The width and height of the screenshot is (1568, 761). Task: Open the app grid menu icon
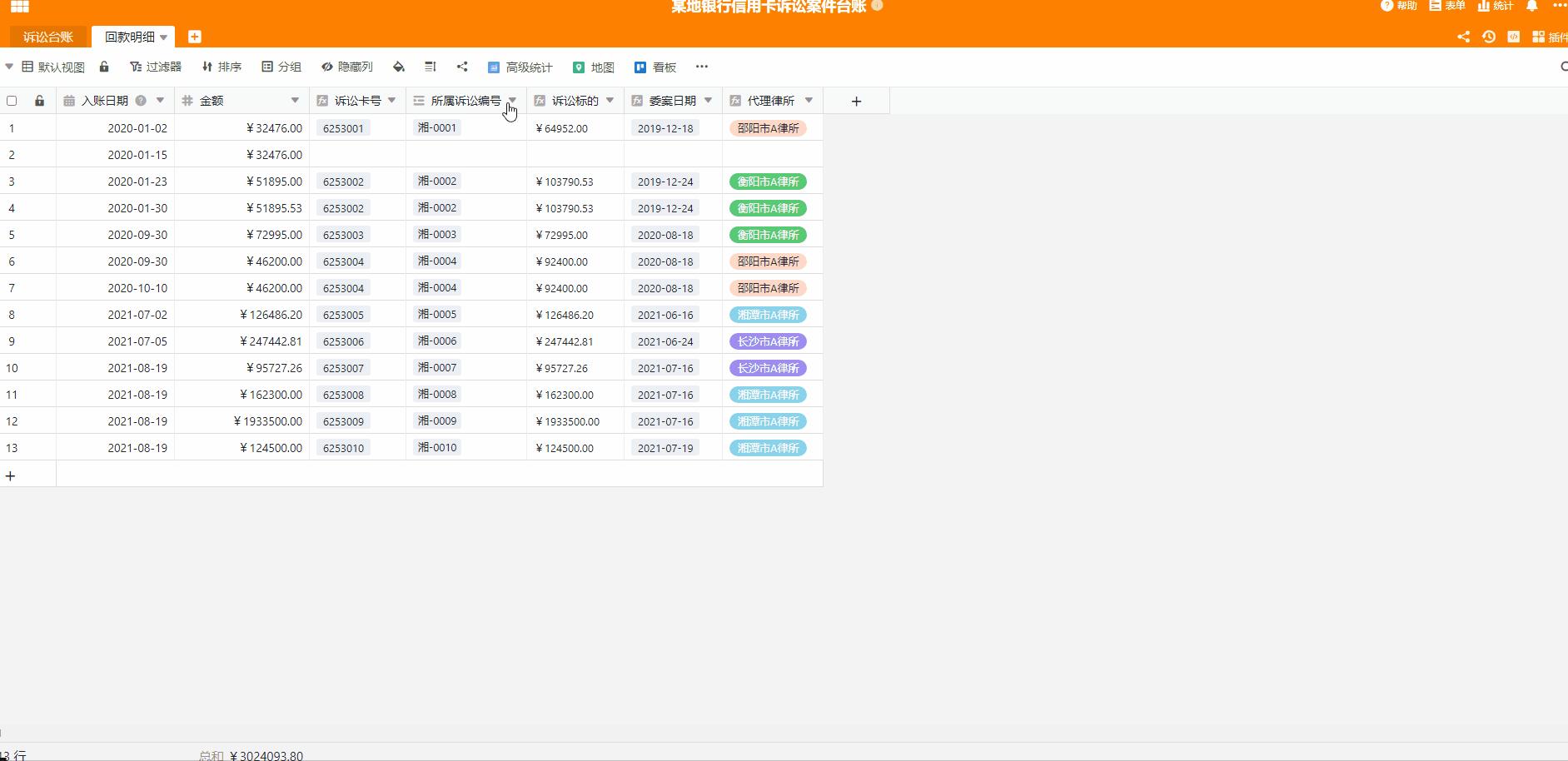click(x=20, y=7)
